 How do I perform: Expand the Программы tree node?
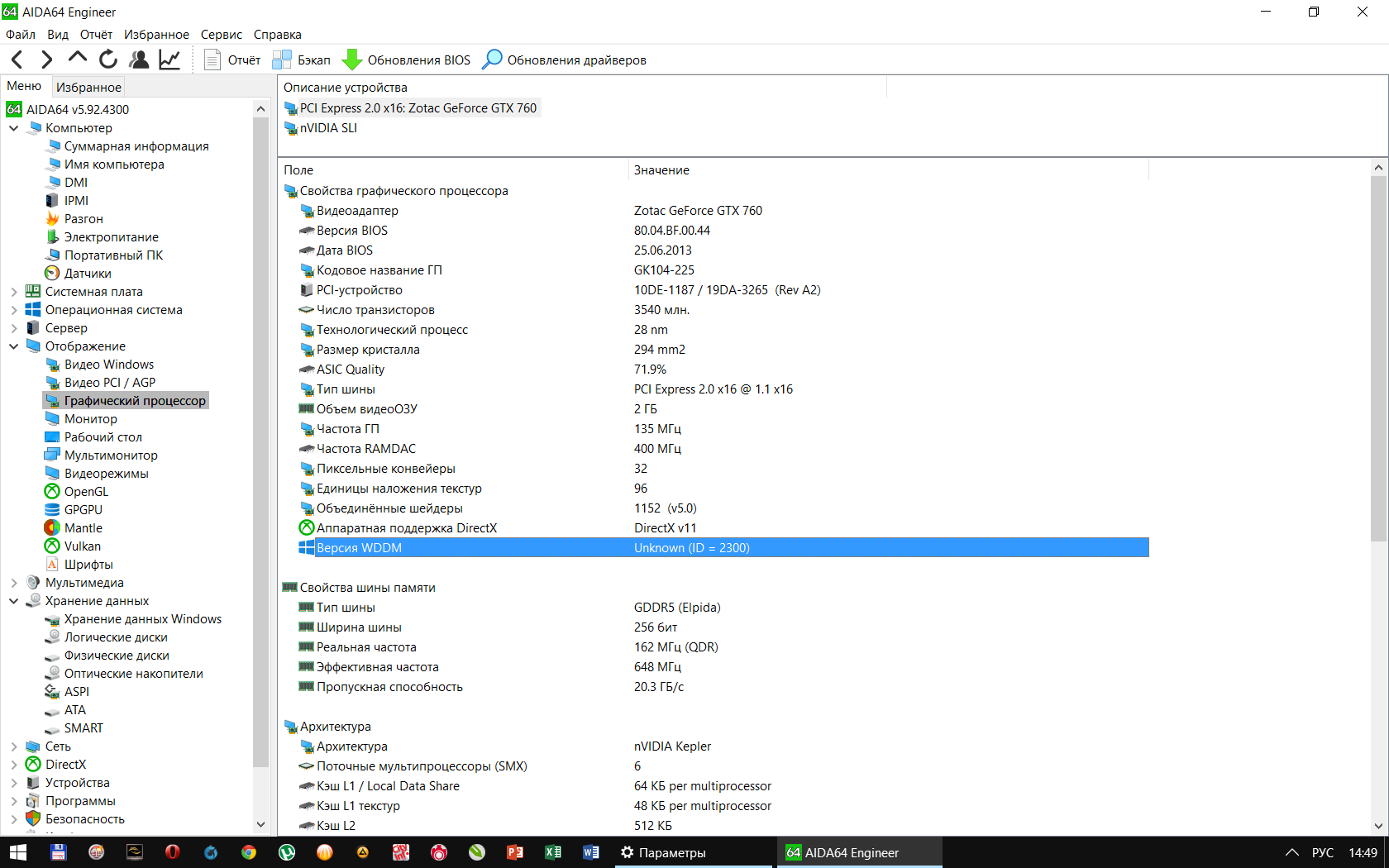14,801
